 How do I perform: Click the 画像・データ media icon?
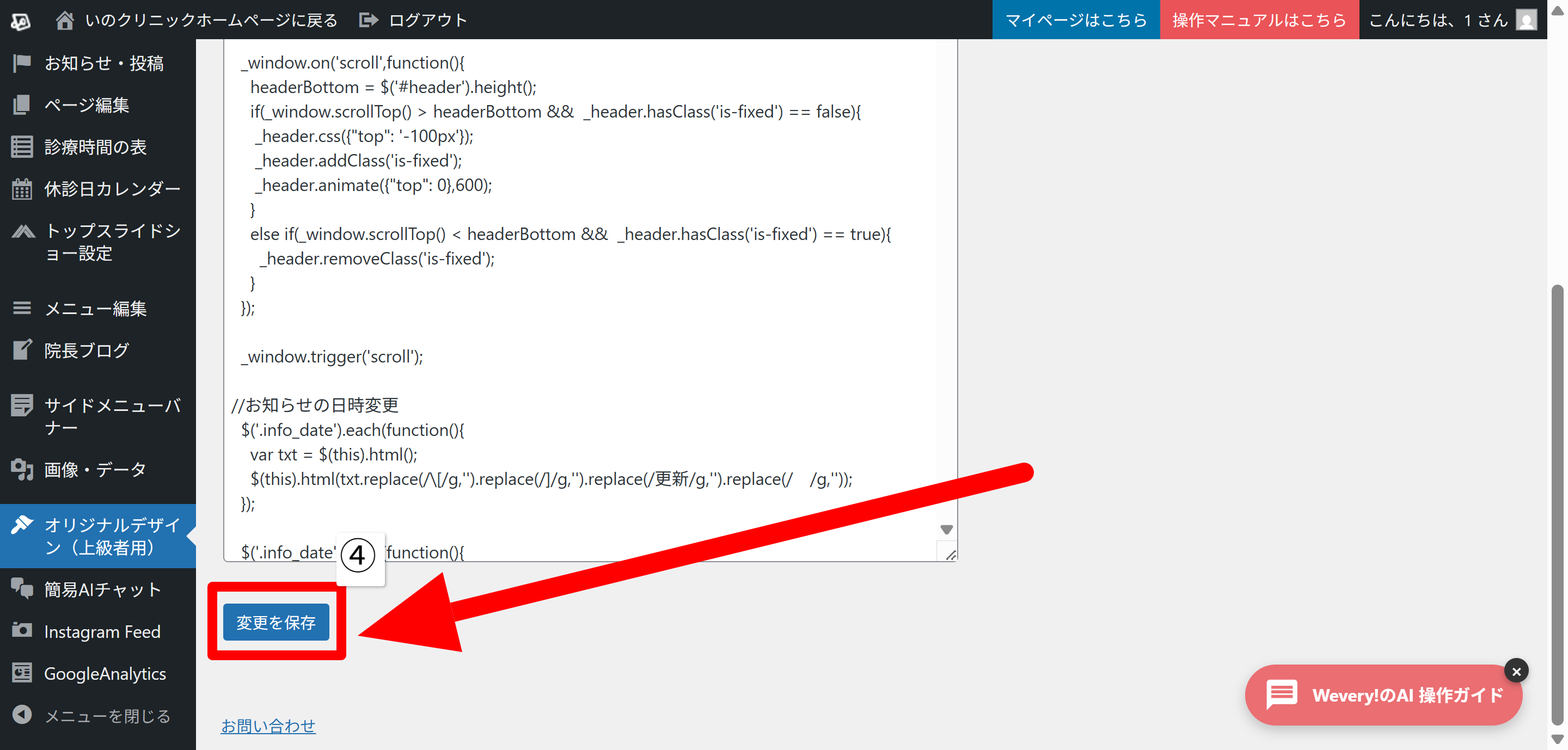(22, 469)
